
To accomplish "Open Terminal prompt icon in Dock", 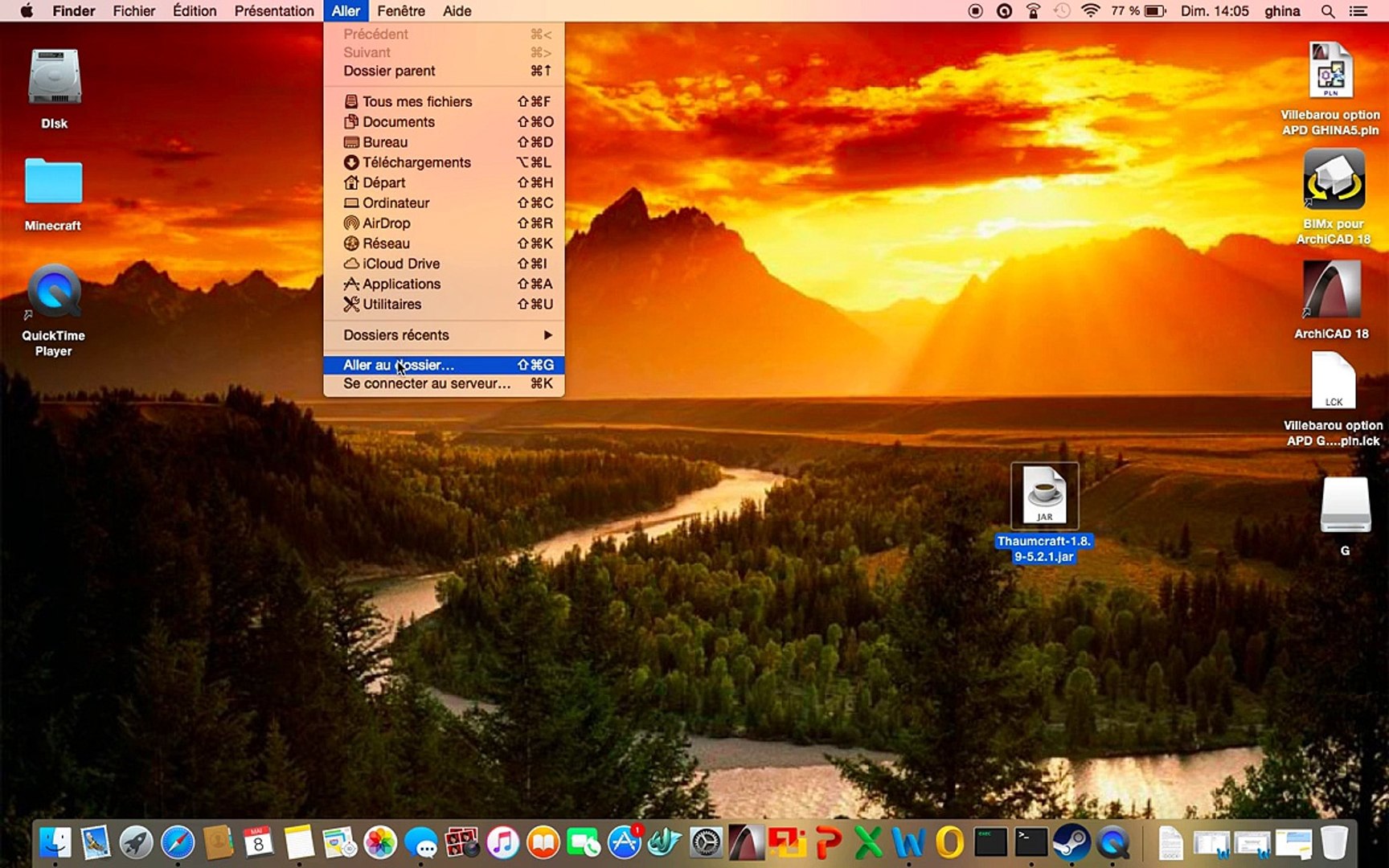I will coord(1030,842).
